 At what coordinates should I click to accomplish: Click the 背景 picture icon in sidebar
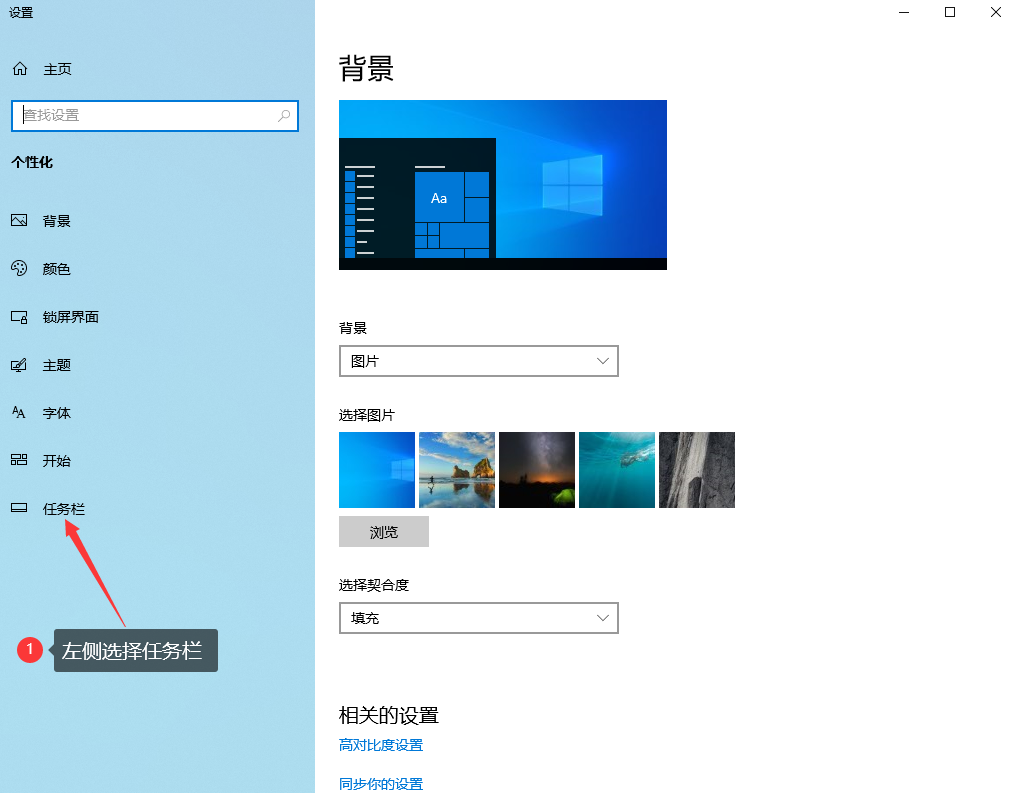[19, 221]
